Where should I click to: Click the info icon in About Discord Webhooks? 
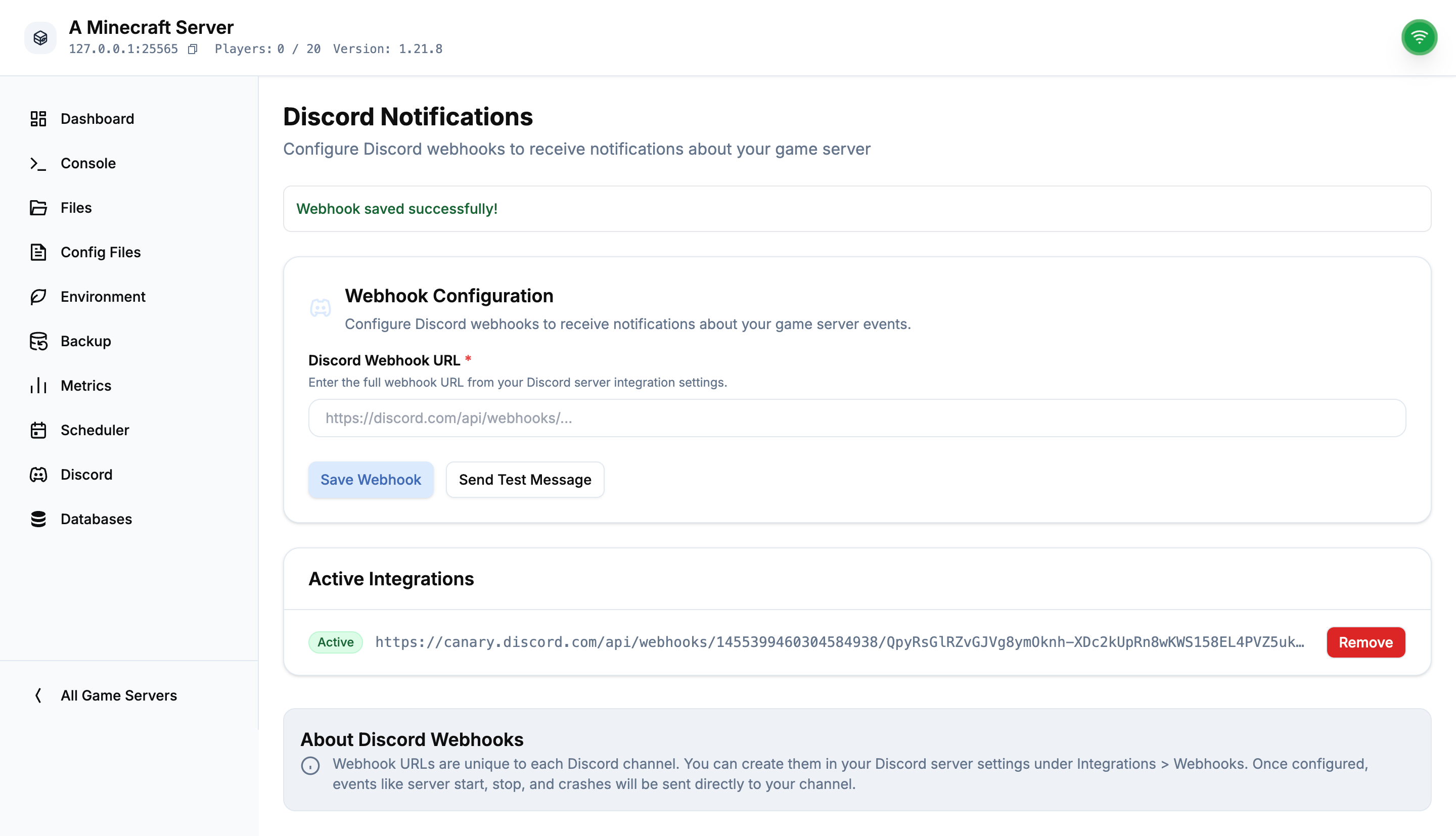tap(310, 765)
